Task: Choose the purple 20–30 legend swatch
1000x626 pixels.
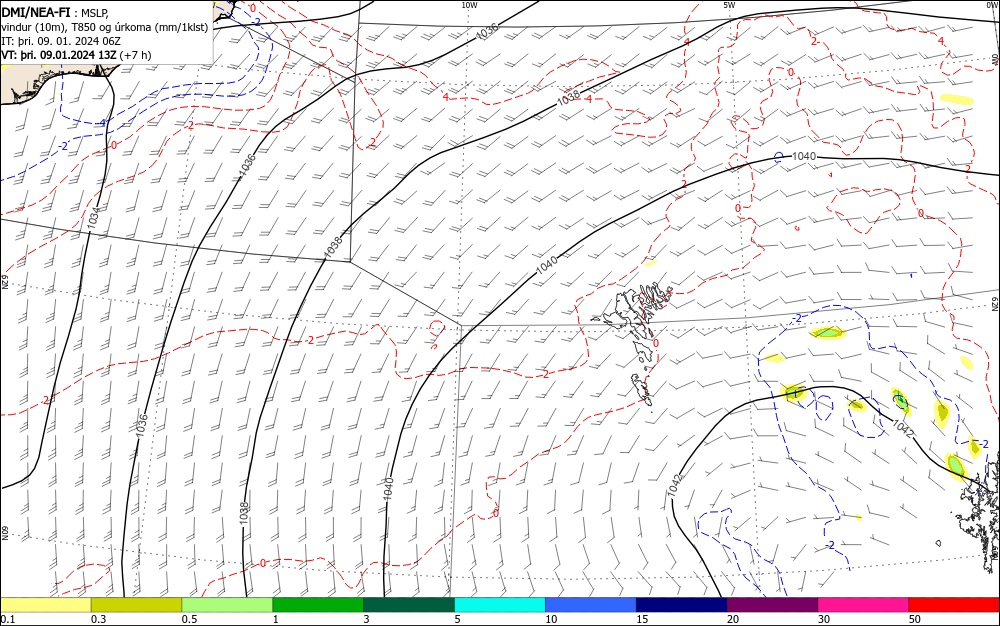Action: click(772, 604)
